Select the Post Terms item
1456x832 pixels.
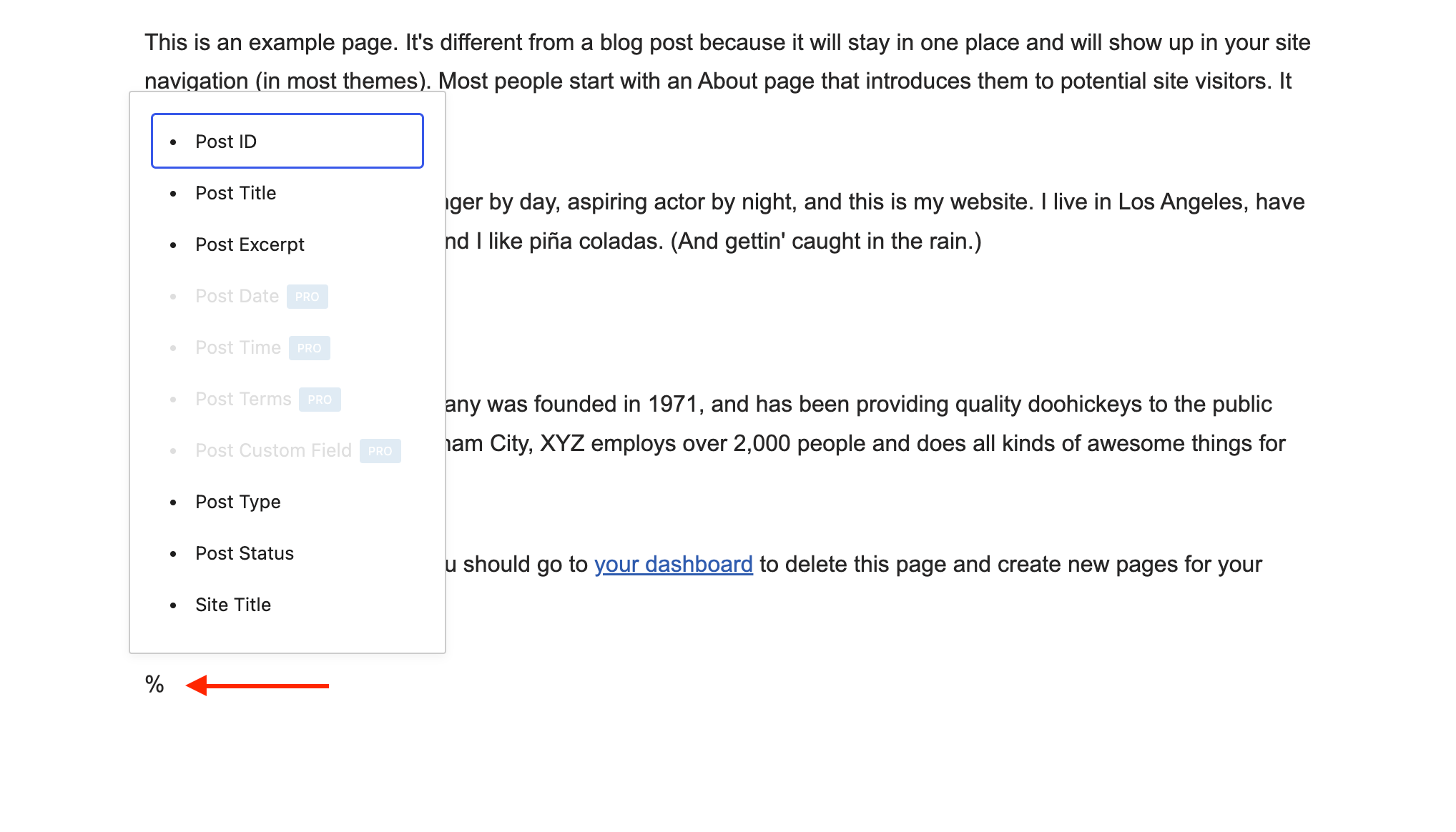coord(243,399)
